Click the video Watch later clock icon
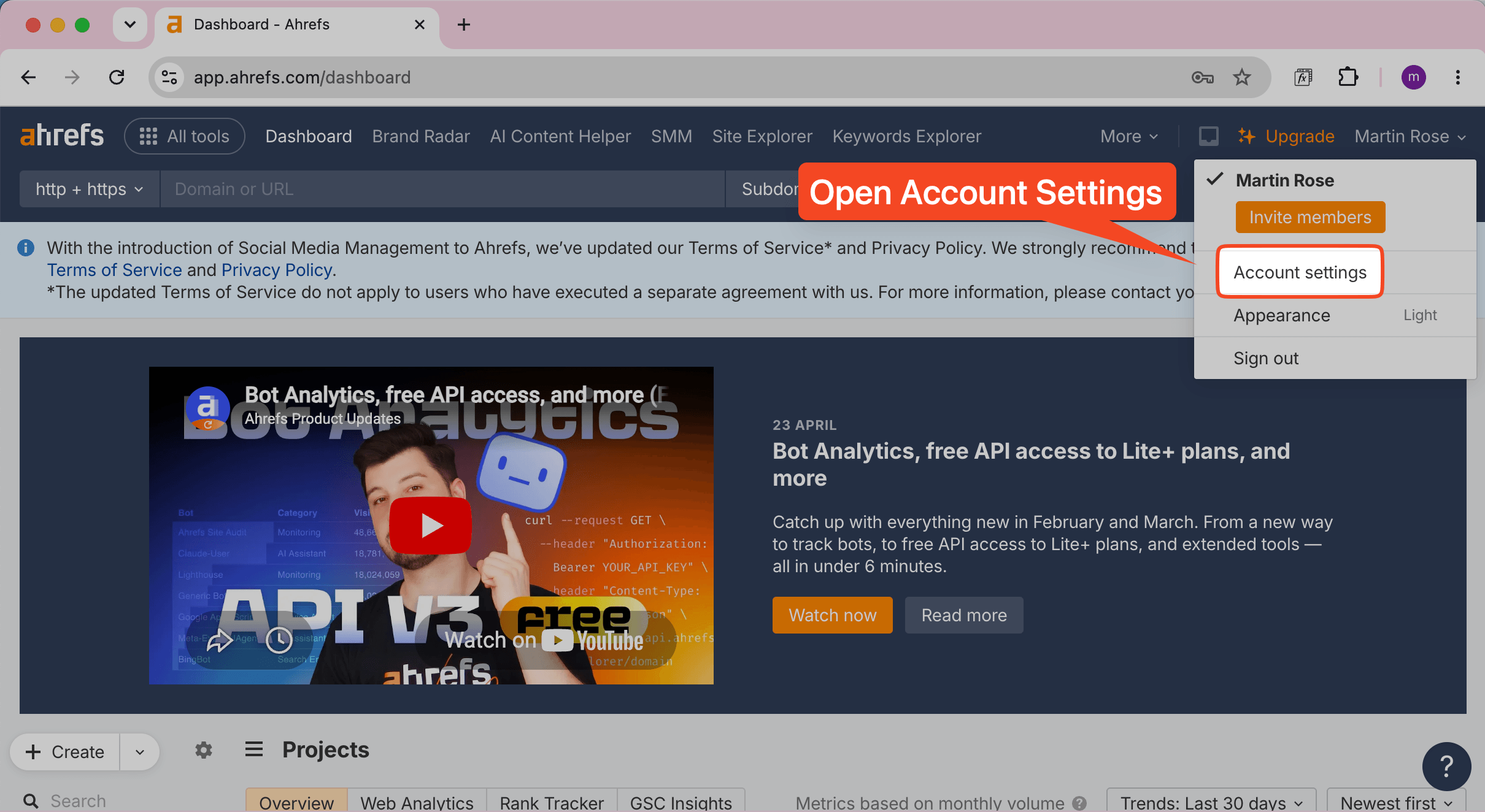1485x812 pixels. tap(279, 640)
